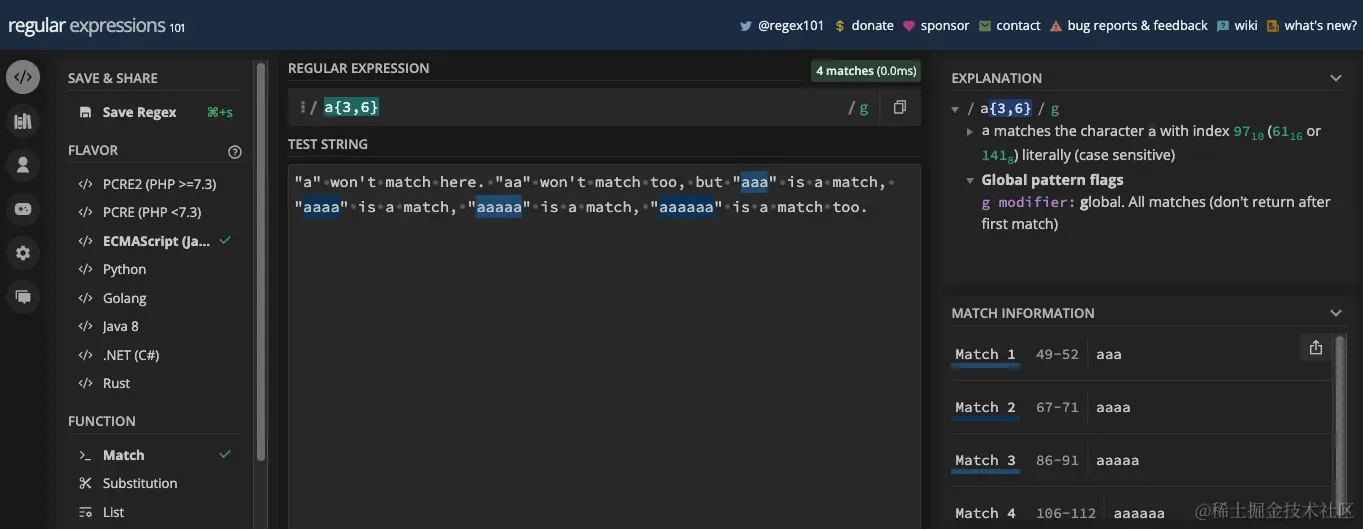Click the regular expressions 101 logo
This screenshot has width=1363, height=529.
96,26
